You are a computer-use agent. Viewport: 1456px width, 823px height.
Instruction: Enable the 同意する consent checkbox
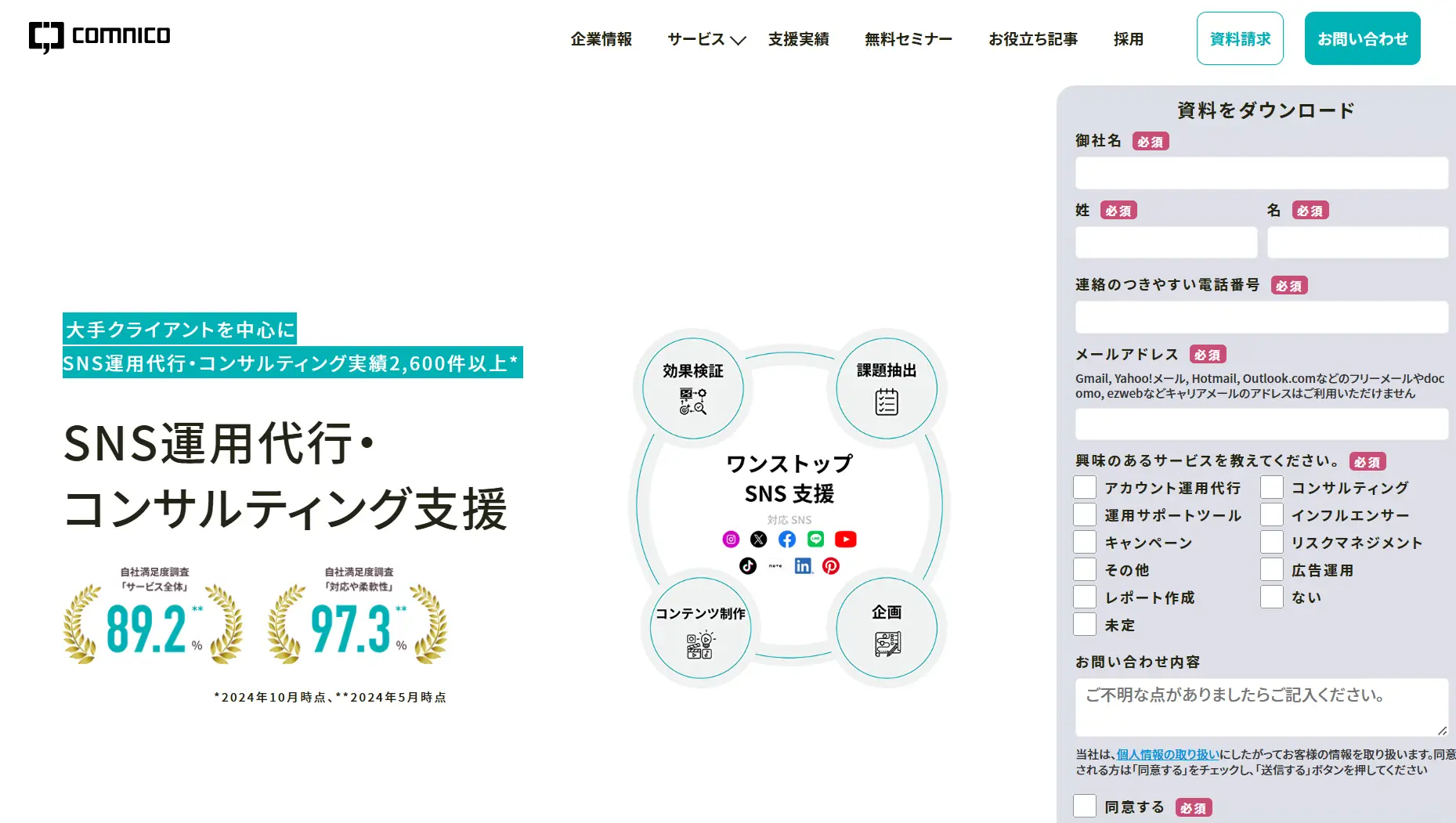tap(1085, 806)
